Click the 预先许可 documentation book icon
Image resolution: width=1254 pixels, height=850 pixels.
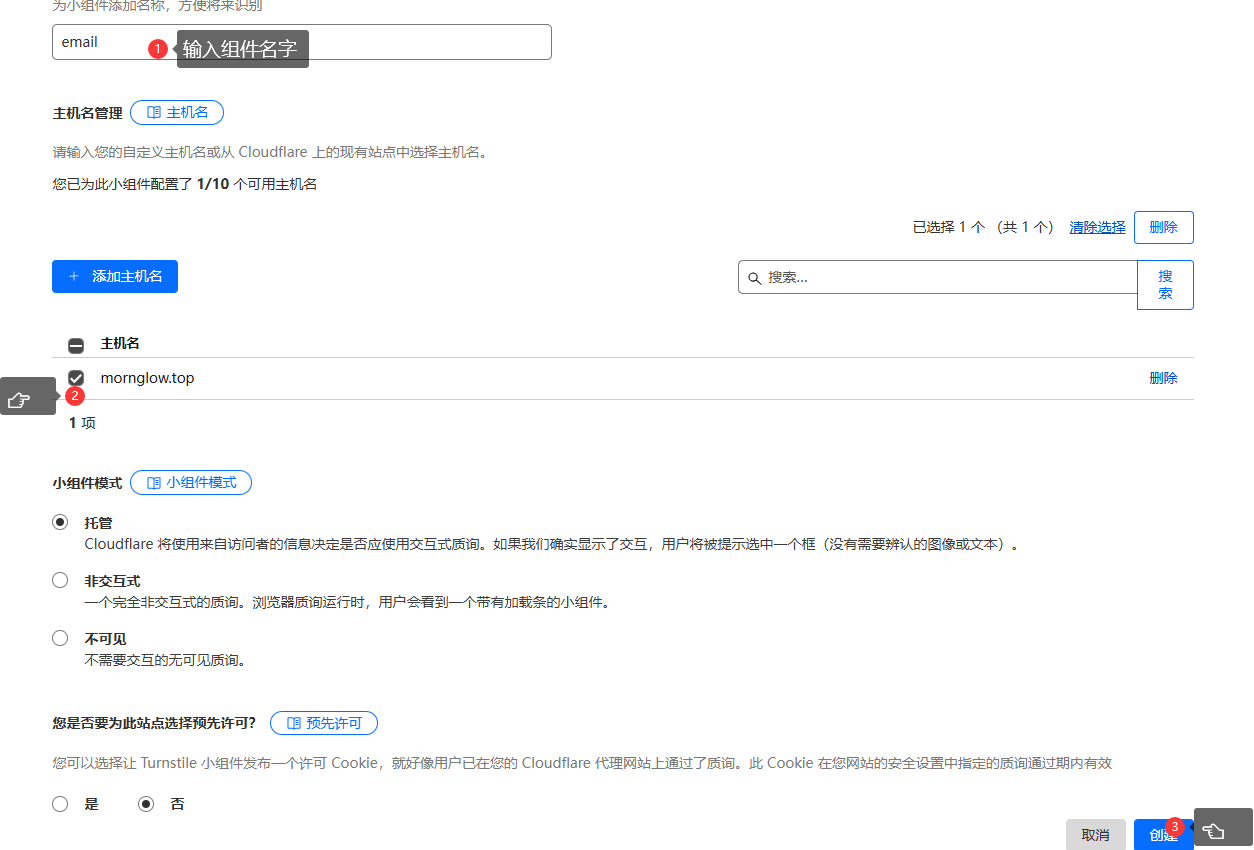coord(293,723)
